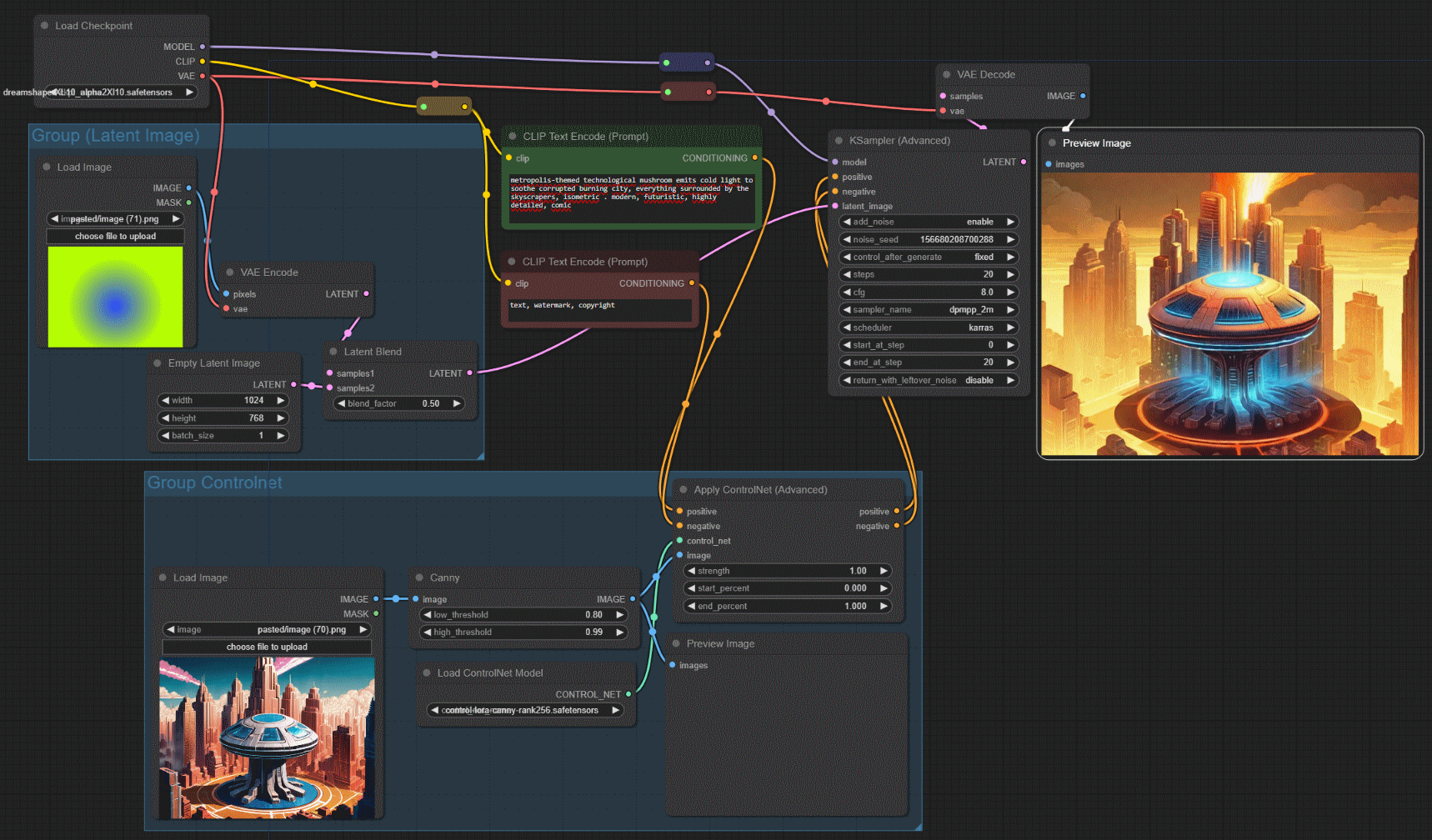Collapse the Load Checkpoint node with its title dot

coord(45,26)
